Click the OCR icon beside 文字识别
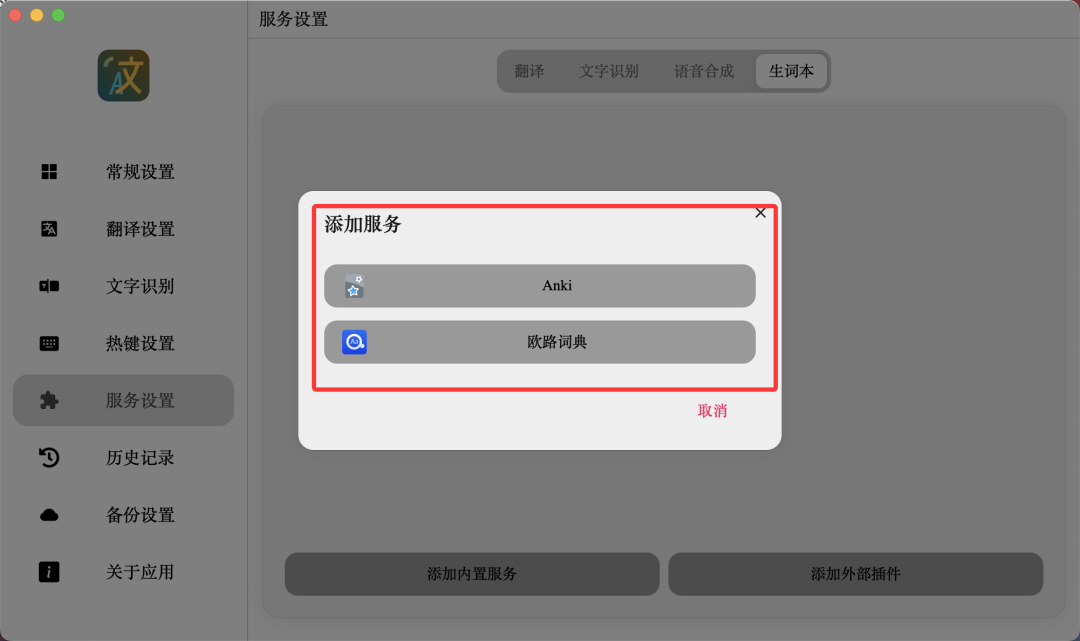The height and width of the screenshot is (641, 1080). click(49, 286)
